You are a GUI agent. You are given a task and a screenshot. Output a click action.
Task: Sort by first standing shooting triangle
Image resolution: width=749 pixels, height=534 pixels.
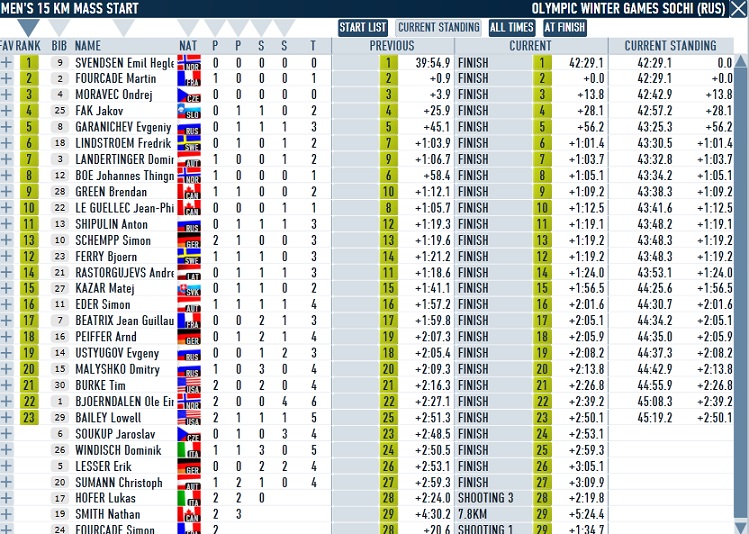tap(261, 27)
